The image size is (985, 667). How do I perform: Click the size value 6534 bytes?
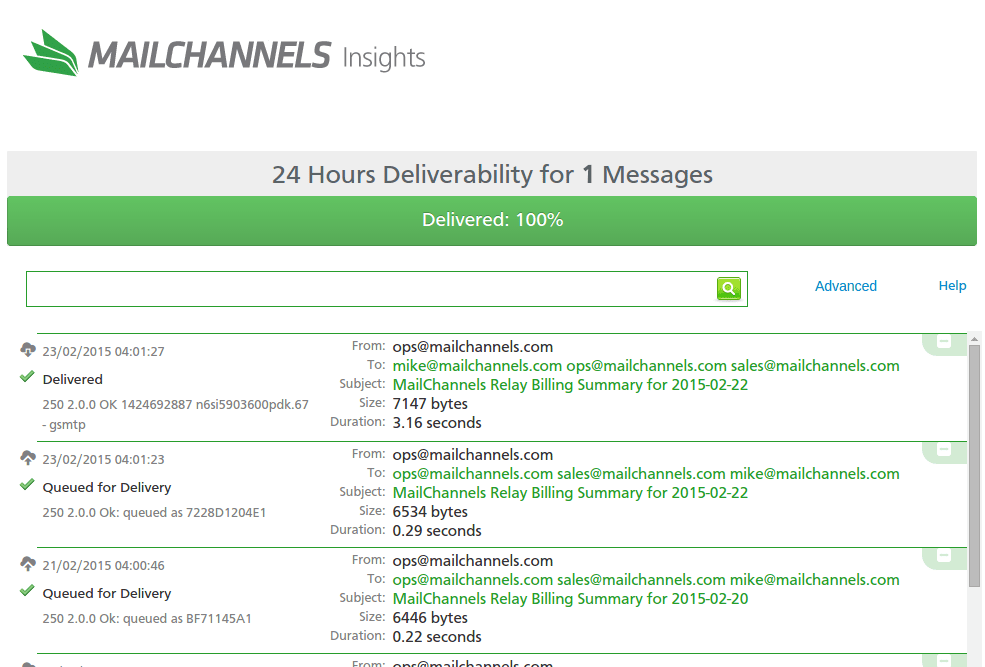click(430, 512)
